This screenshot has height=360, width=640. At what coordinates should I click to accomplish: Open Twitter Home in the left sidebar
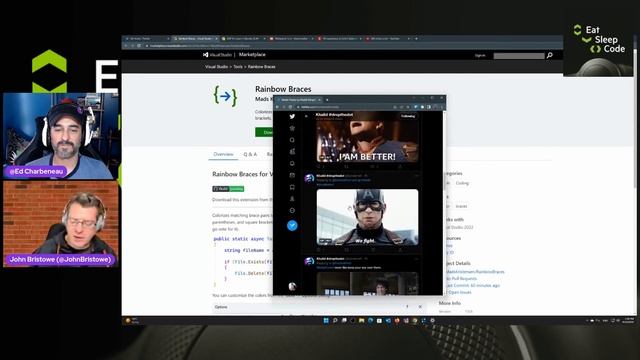pos(292,128)
